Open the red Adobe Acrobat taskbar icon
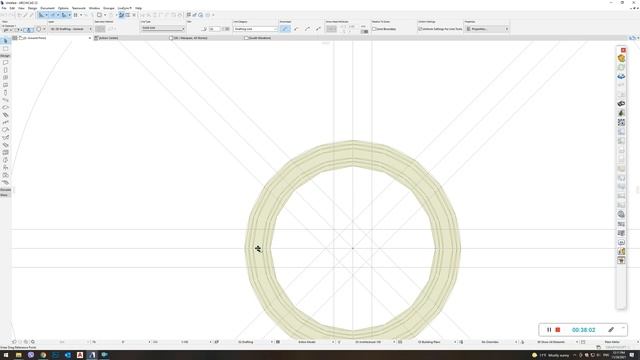Image resolution: width=640 pixels, height=360 pixels. (x=80, y=356)
